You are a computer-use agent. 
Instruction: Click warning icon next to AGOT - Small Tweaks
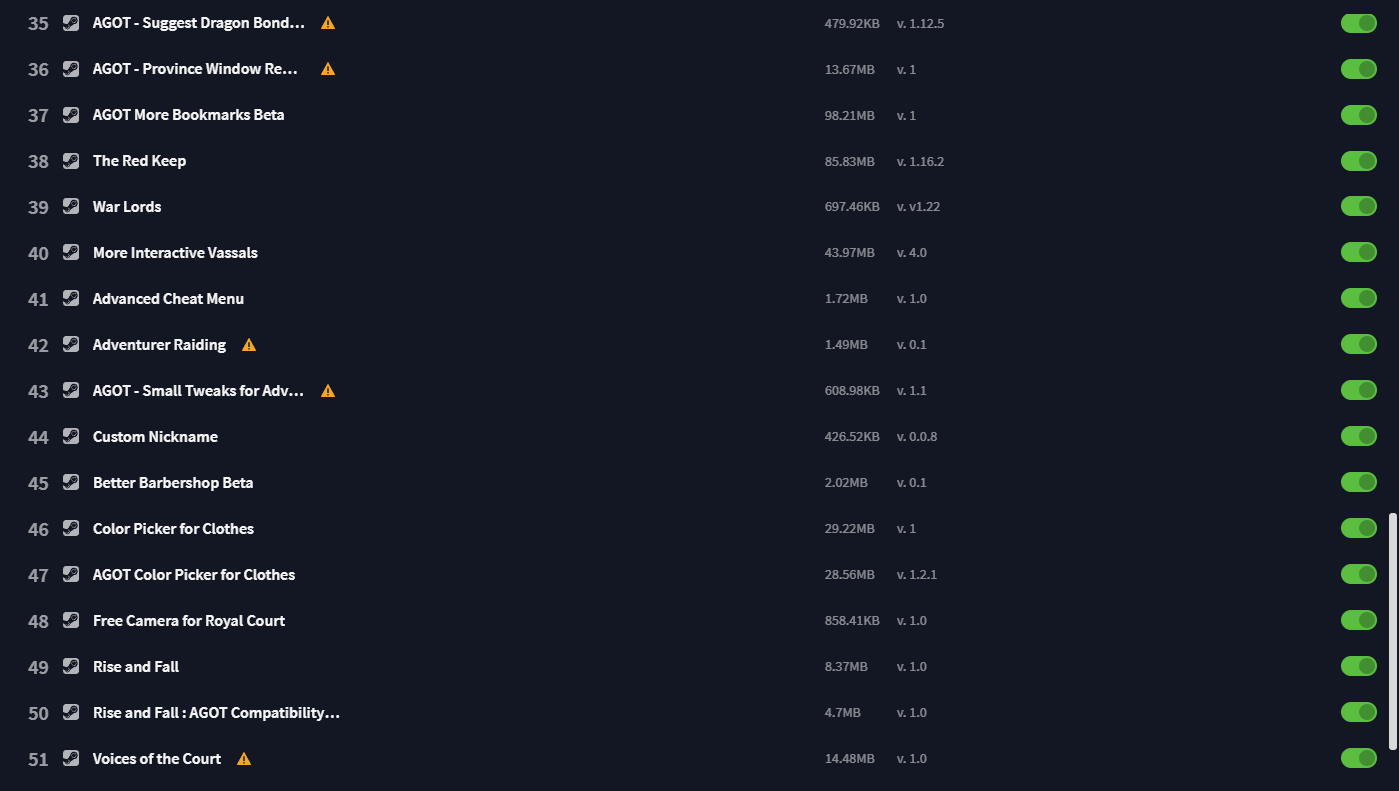328,390
